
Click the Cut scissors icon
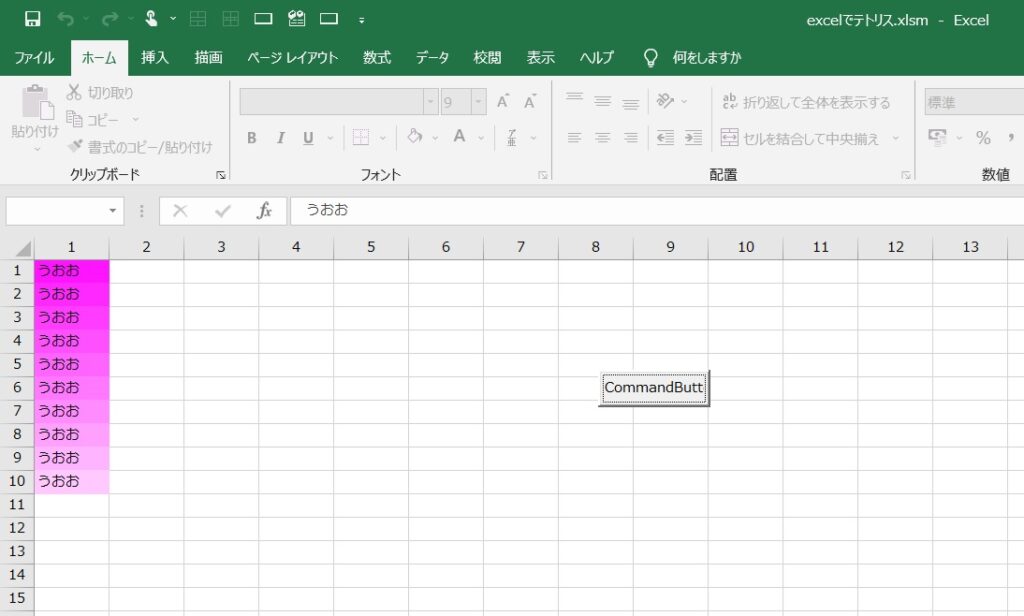pos(74,92)
